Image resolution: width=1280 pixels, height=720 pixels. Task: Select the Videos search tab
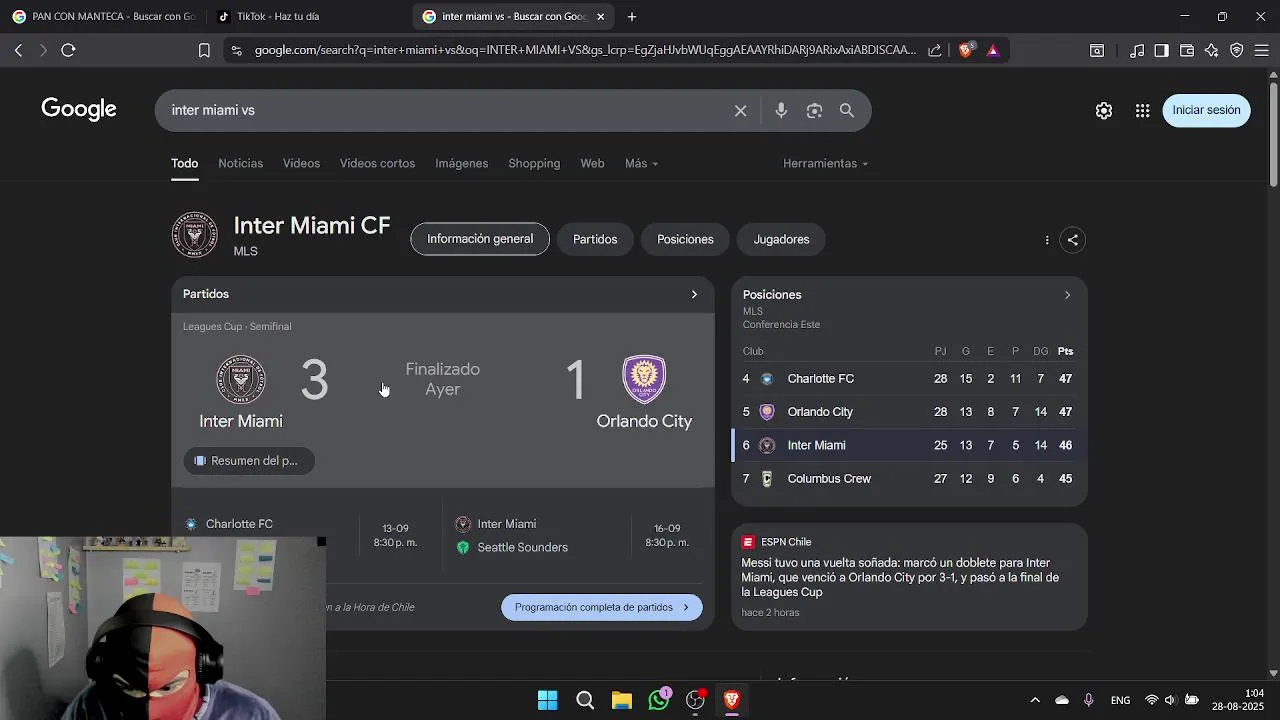click(x=301, y=163)
